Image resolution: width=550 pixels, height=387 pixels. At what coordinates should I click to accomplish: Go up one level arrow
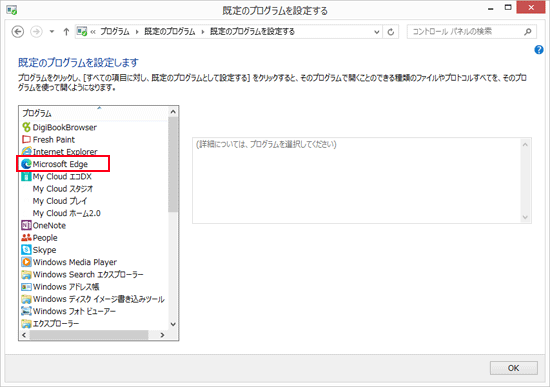coord(66,32)
